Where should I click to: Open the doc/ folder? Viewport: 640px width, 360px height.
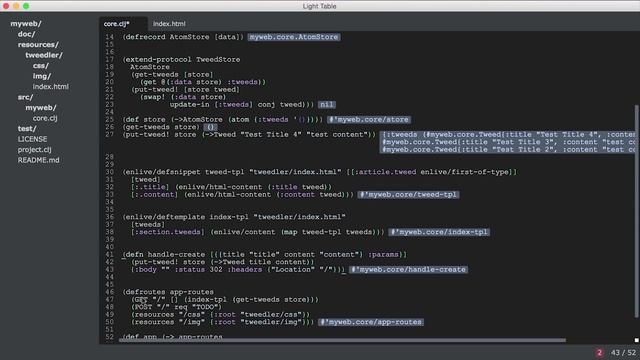pos(27,34)
